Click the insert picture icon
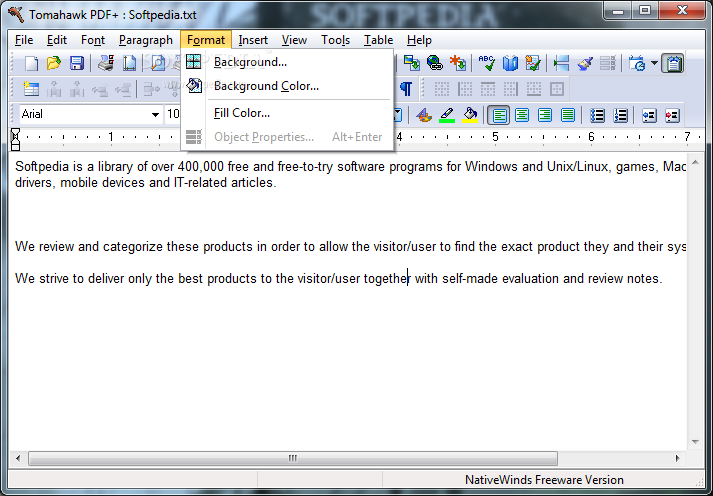Image resolution: width=713 pixels, height=496 pixels. 412,63
